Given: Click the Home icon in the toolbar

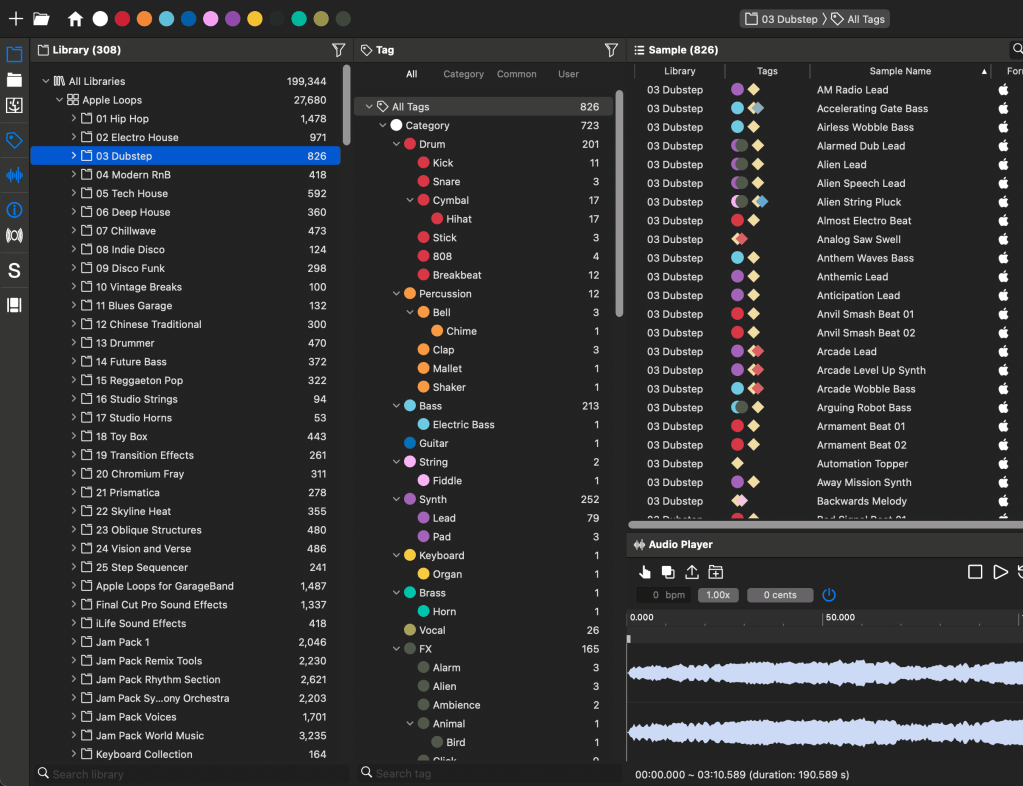Looking at the screenshot, I should click(75, 19).
